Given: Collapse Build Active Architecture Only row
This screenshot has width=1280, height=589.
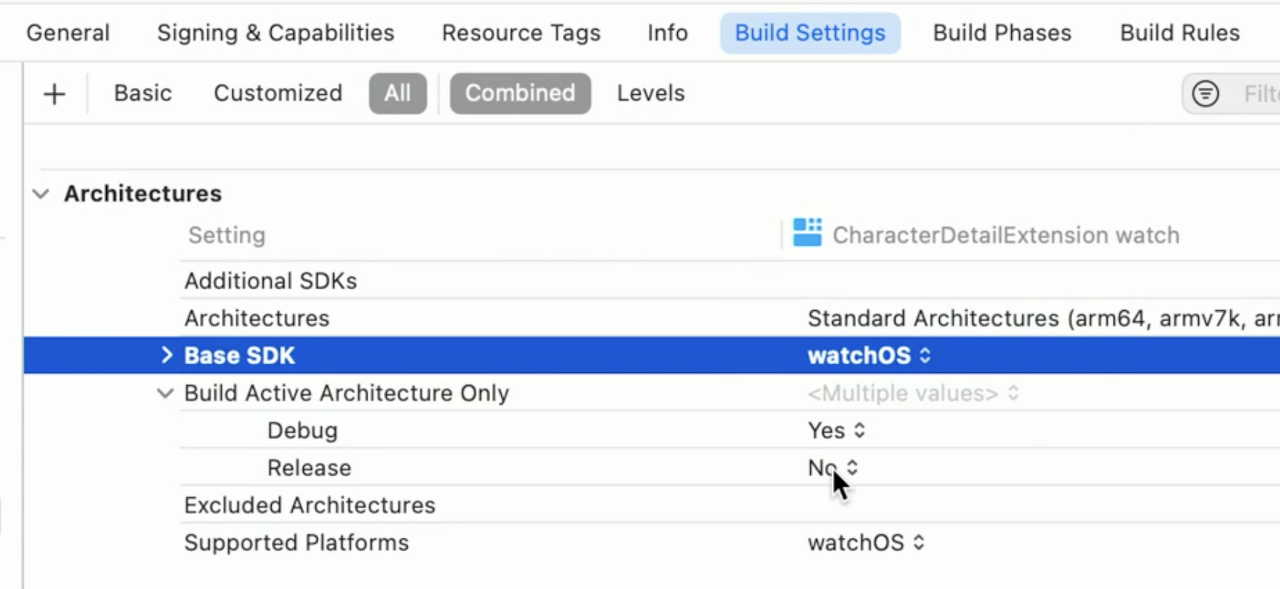Looking at the screenshot, I should (165, 393).
